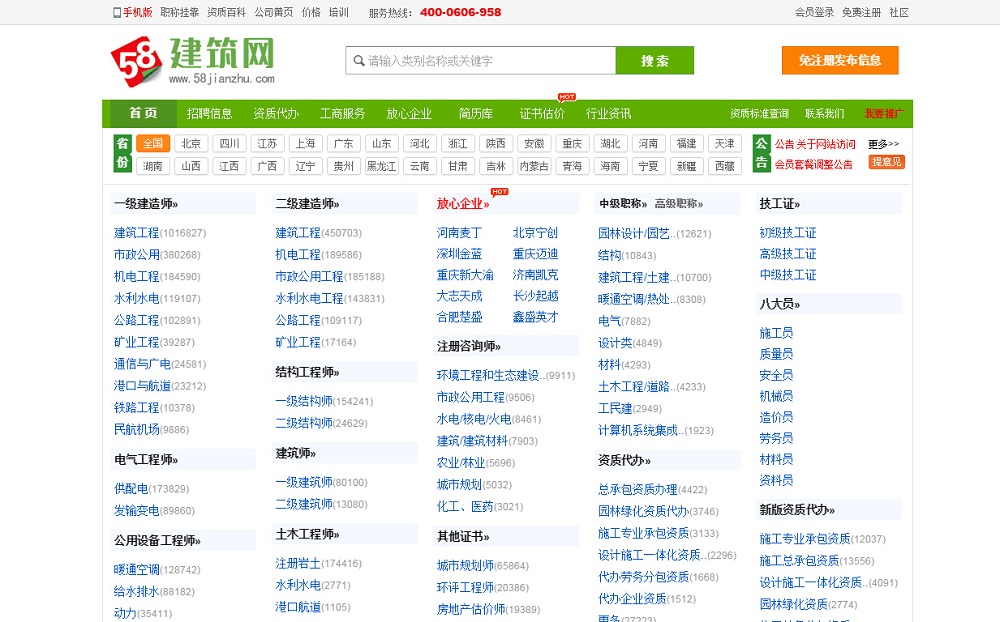Image resolution: width=1000 pixels, height=622 pixels.
Task: Select the 广东 province filter
Action: pyautogui.click(x=343, y=144)
